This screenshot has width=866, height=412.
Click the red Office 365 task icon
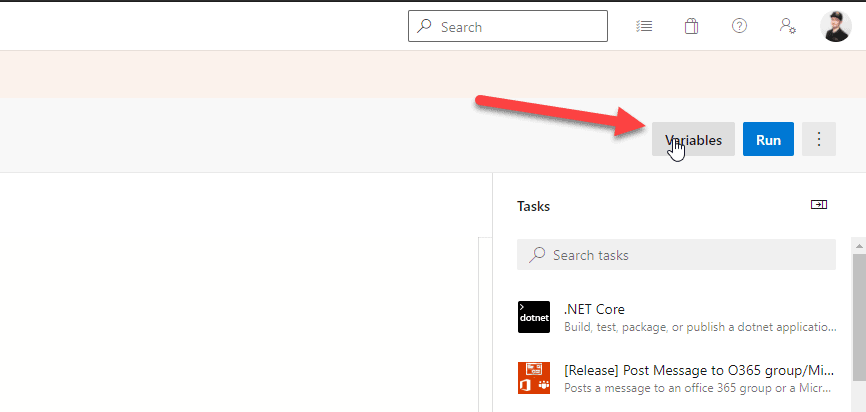[x=534, y=378]
